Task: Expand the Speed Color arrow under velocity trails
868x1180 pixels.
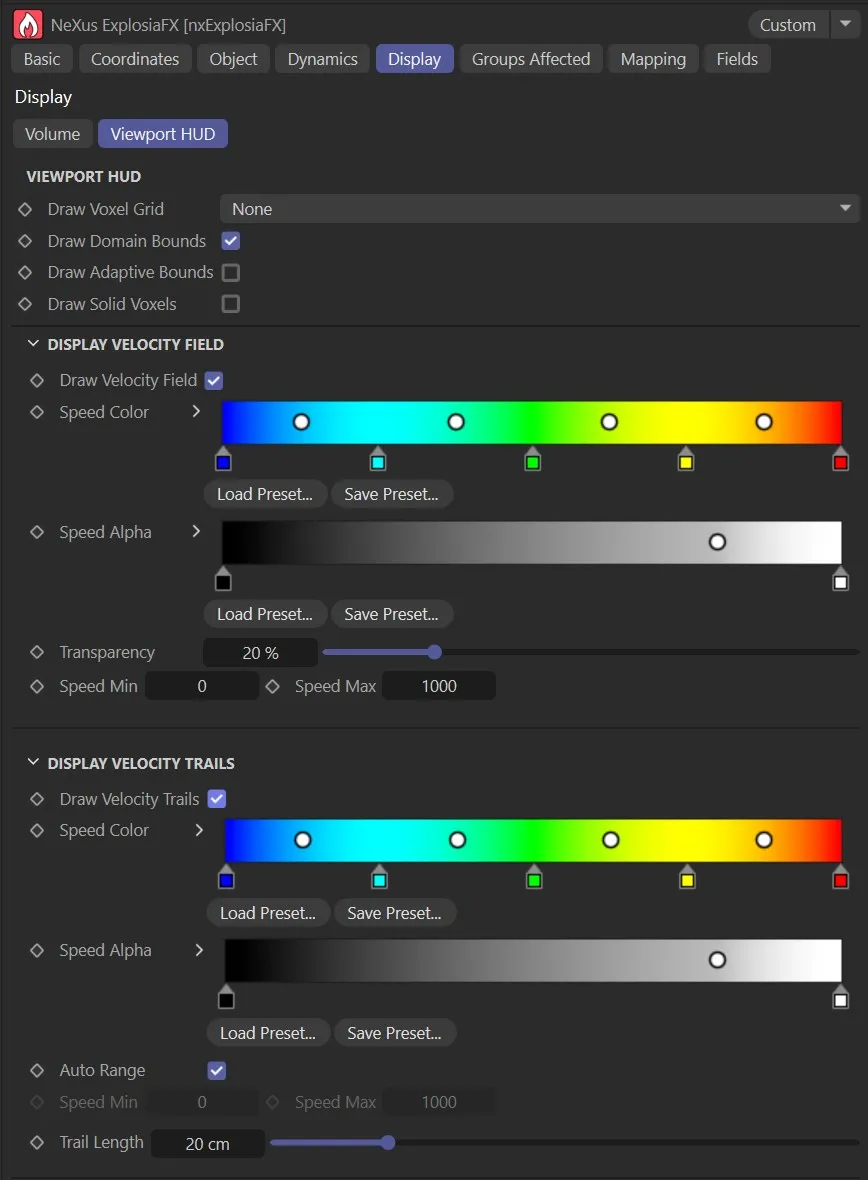Action: [x=198, y=830]
